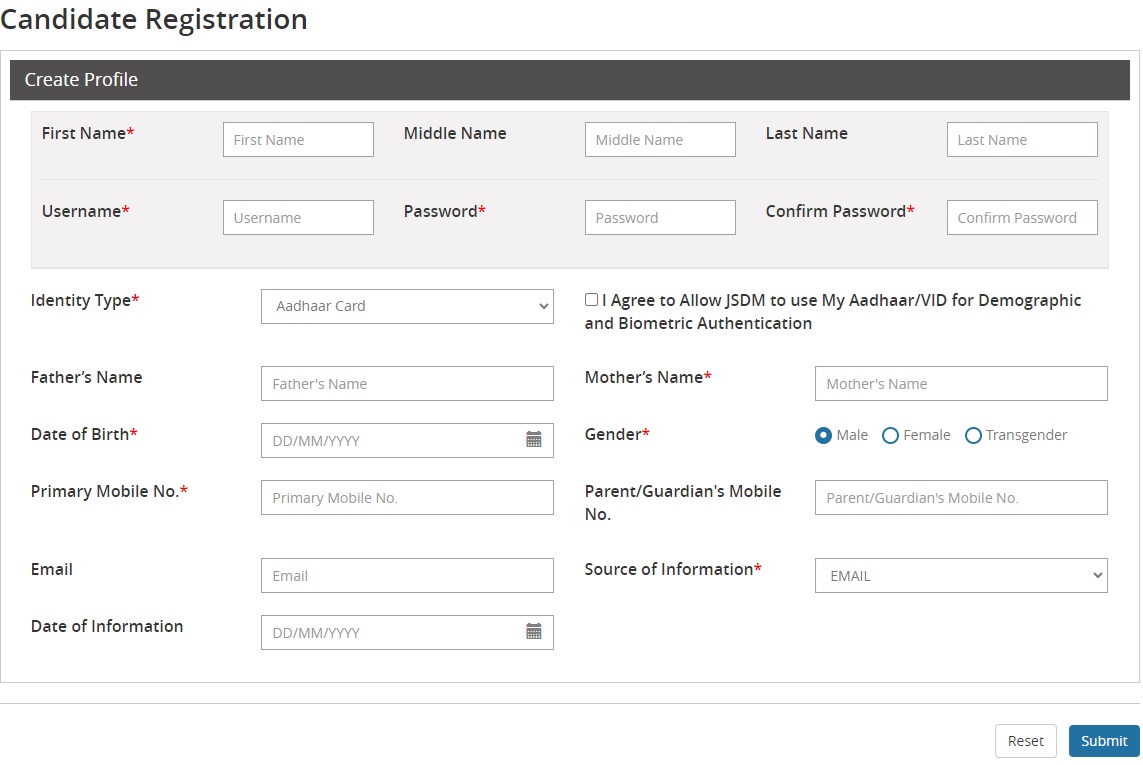Screen dimensions: 1143x765
Task: Open the Identity Type dropdown
Action: [406, 306]
